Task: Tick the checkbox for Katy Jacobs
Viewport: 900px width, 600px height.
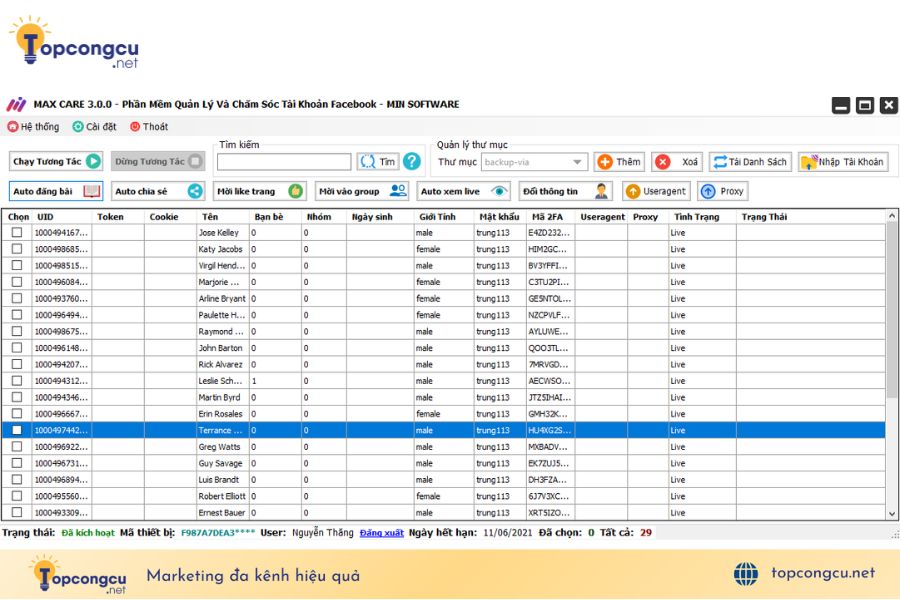Action: pyautogui.click(x=17, y=249)
